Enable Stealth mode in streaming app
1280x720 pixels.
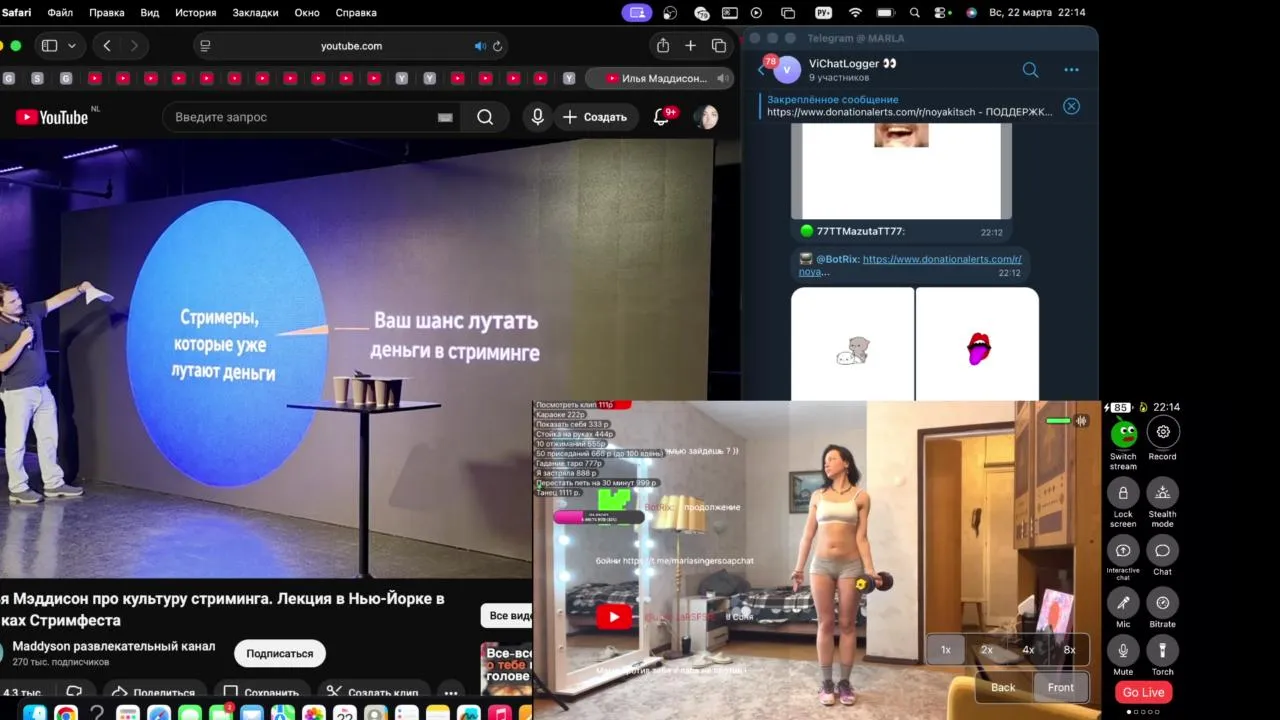(x=1162, y=492)
